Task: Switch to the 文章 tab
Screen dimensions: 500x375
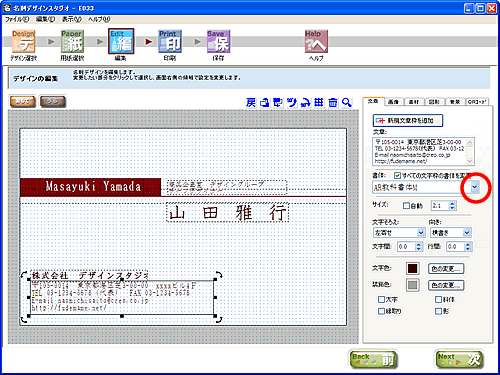Action: [373, 101]
